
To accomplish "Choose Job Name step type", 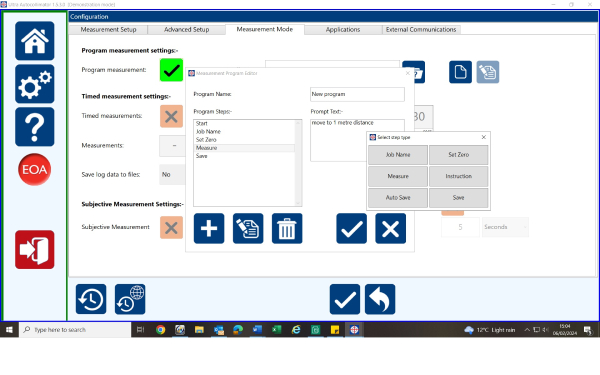I will click(398, 155).
